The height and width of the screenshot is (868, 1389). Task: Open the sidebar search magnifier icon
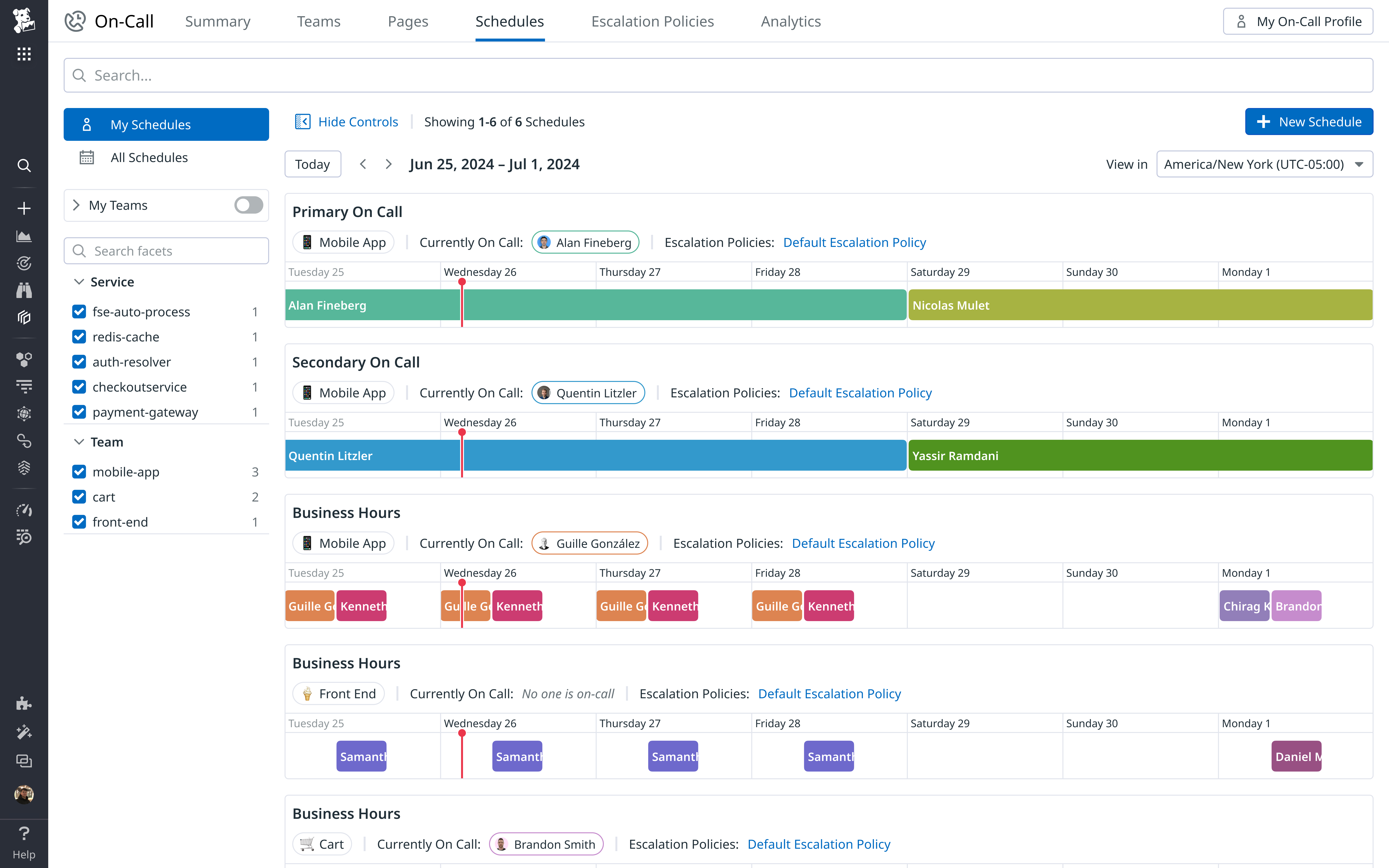click(24, 166)
